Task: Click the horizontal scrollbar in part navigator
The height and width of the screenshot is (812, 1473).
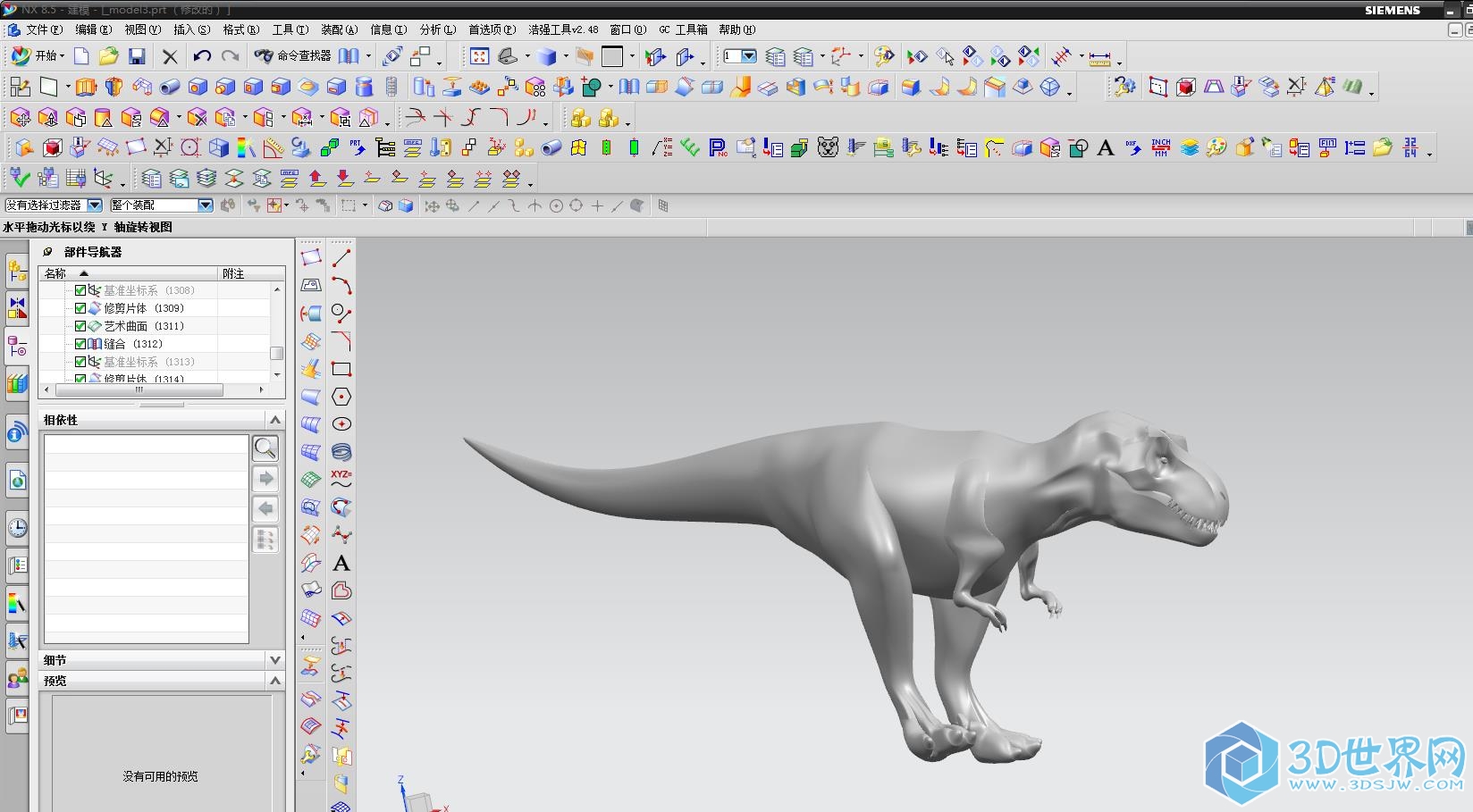Action: [139, 390]
